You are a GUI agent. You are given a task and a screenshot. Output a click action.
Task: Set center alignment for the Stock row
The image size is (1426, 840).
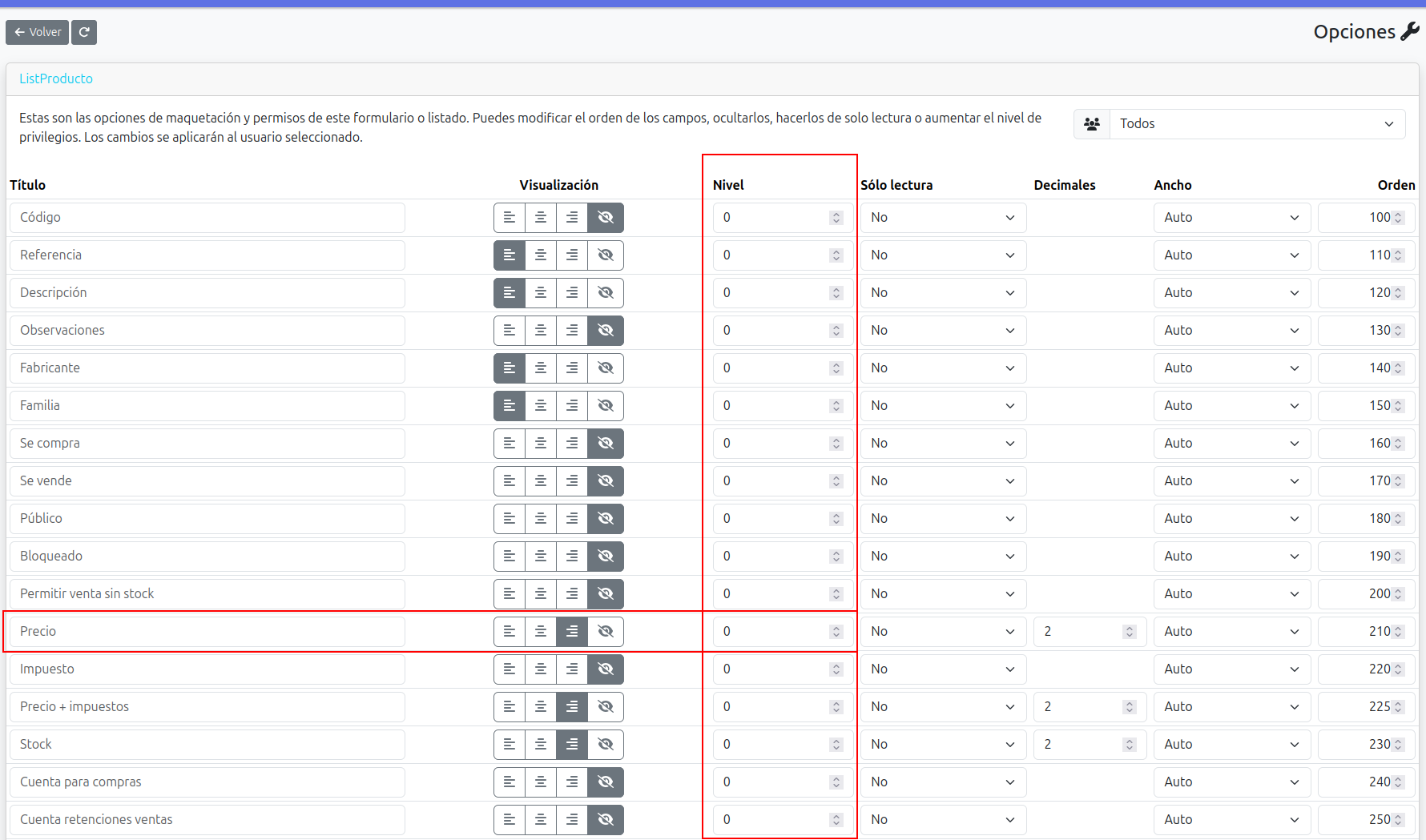(x=541, y=745)
